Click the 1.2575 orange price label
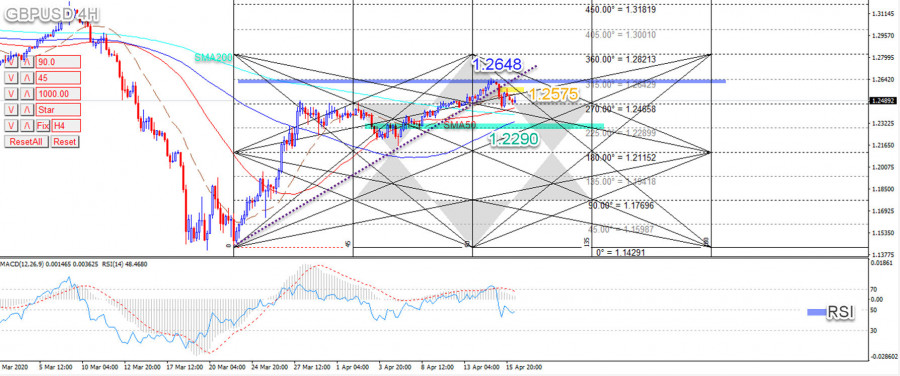This screenshot has height=376, width=900. 553,95
